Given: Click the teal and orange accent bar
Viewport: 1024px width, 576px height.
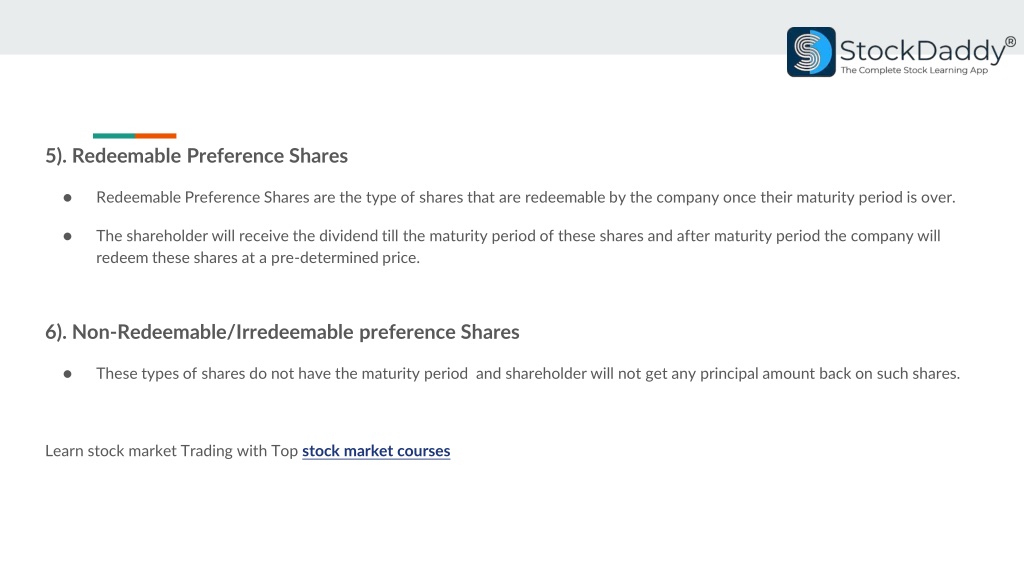Looking at the screenshot, I should 135,136.
